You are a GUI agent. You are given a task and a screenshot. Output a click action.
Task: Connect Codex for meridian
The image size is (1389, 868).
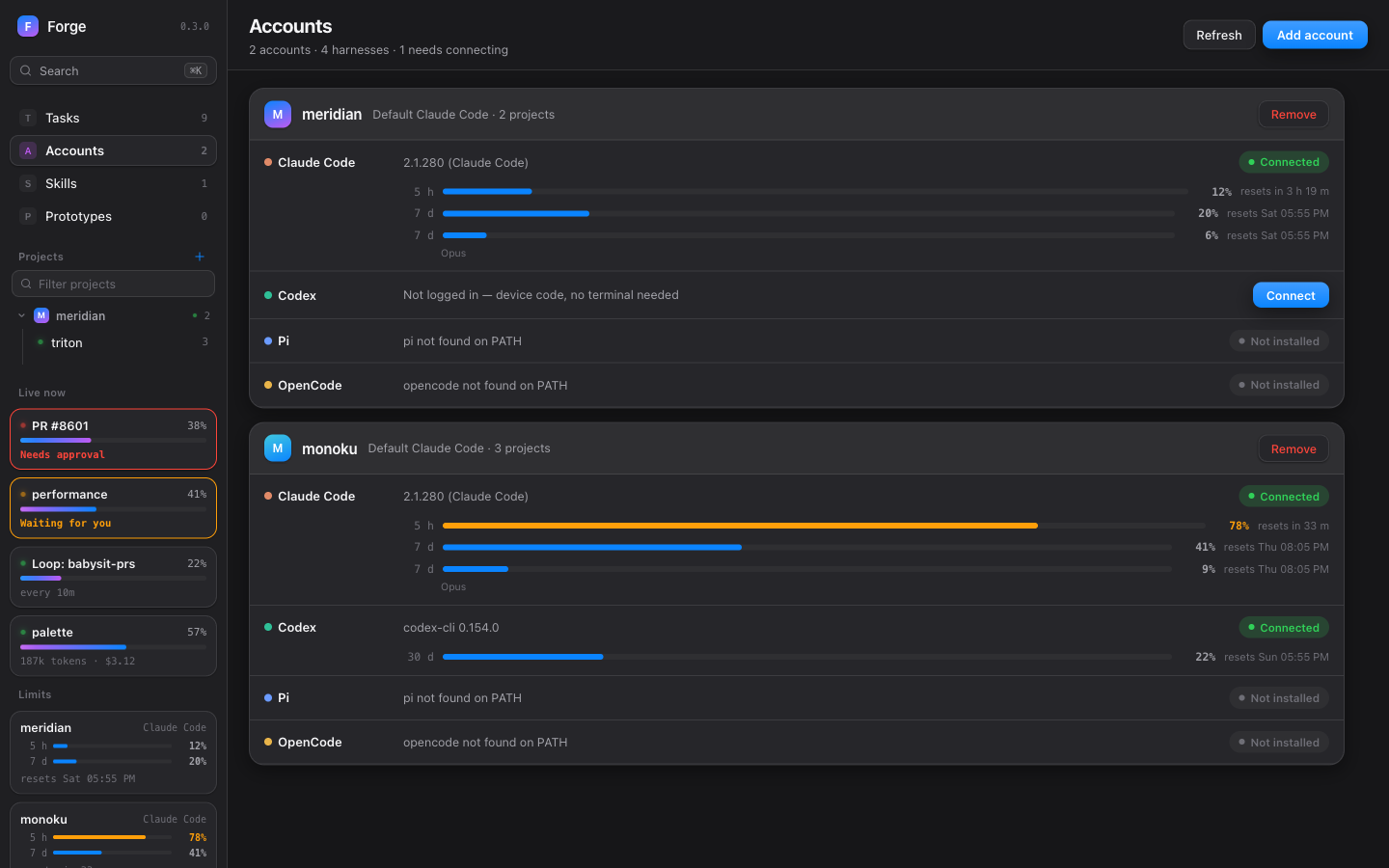click(1291, 295)
